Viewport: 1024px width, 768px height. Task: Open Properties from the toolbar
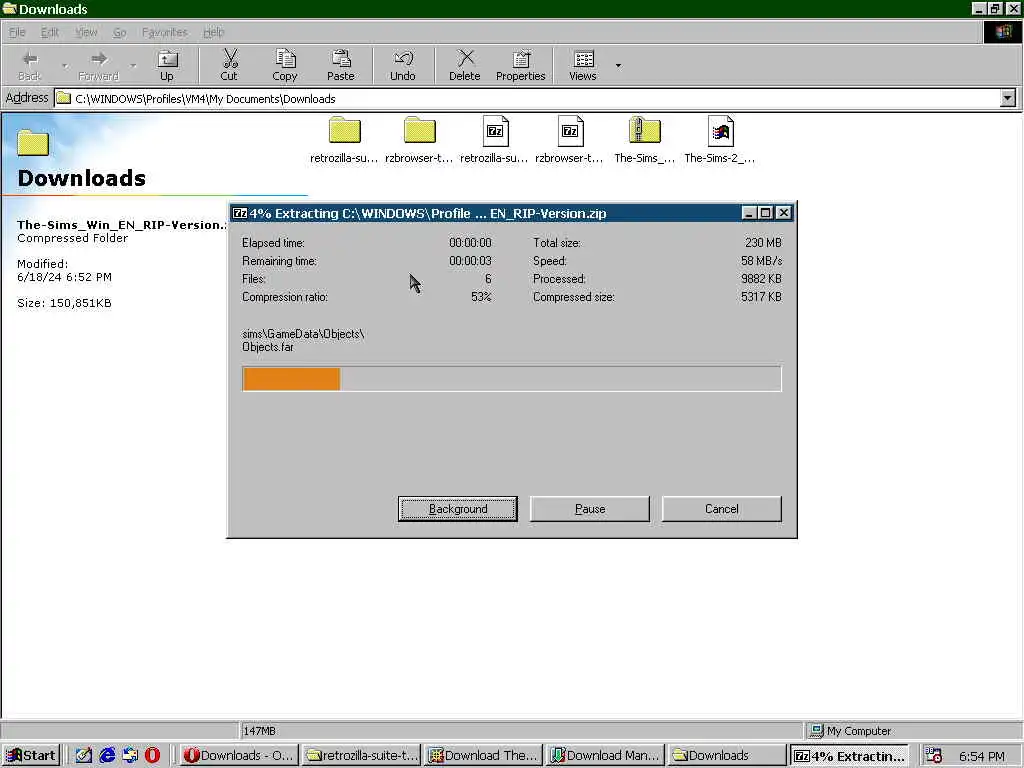click(x=520, y=65)
